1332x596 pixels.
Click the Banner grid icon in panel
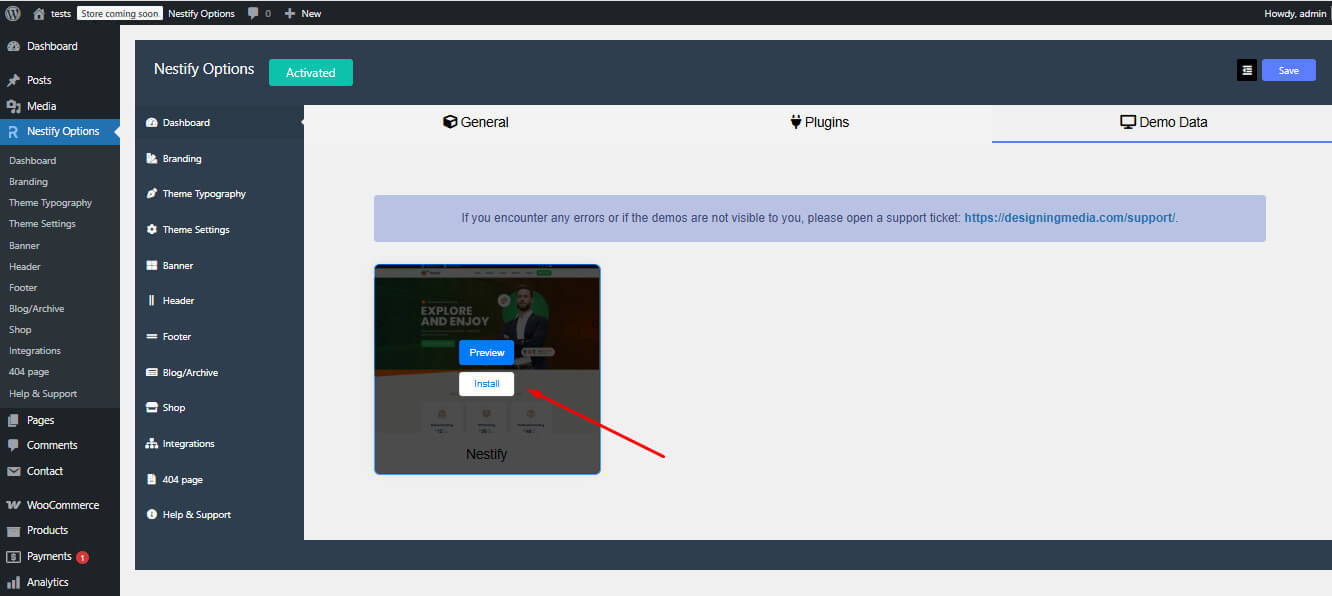pos(152,265)
